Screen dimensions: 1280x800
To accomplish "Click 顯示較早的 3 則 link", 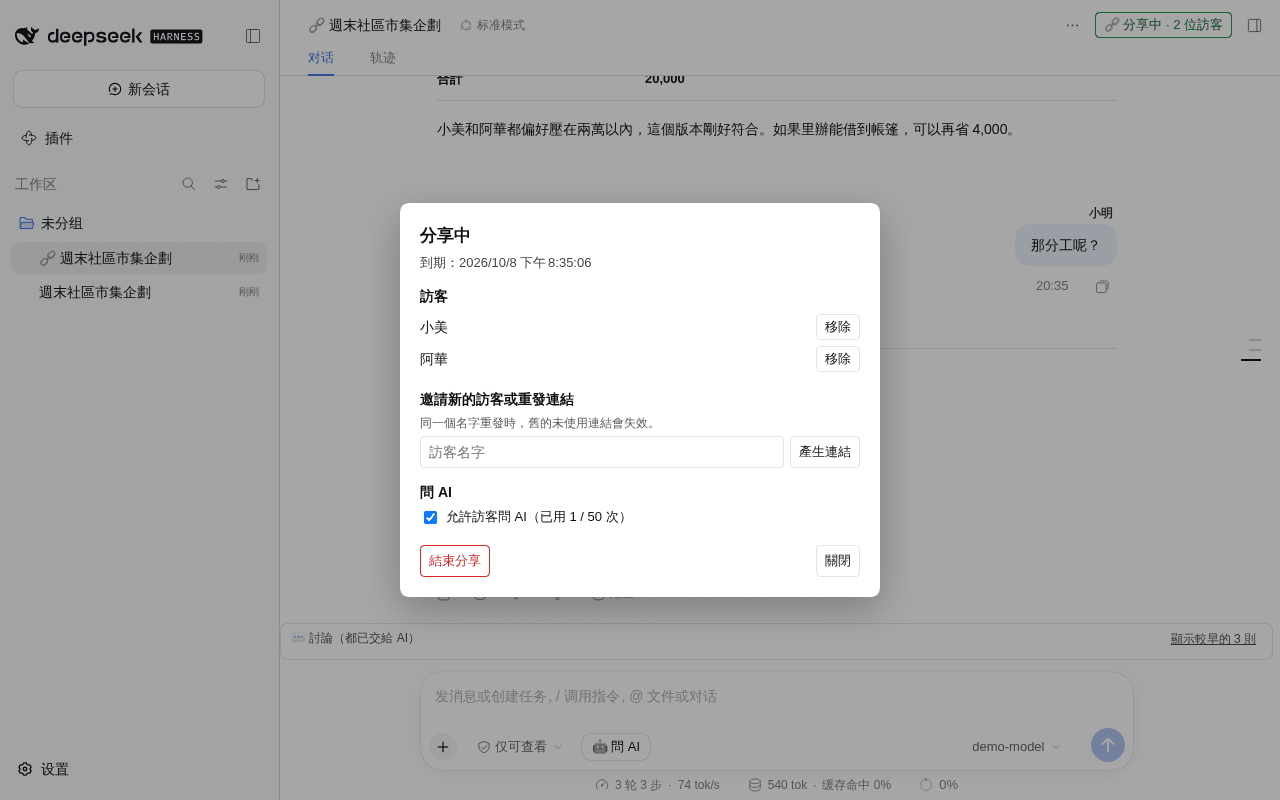I will 1213,639.
